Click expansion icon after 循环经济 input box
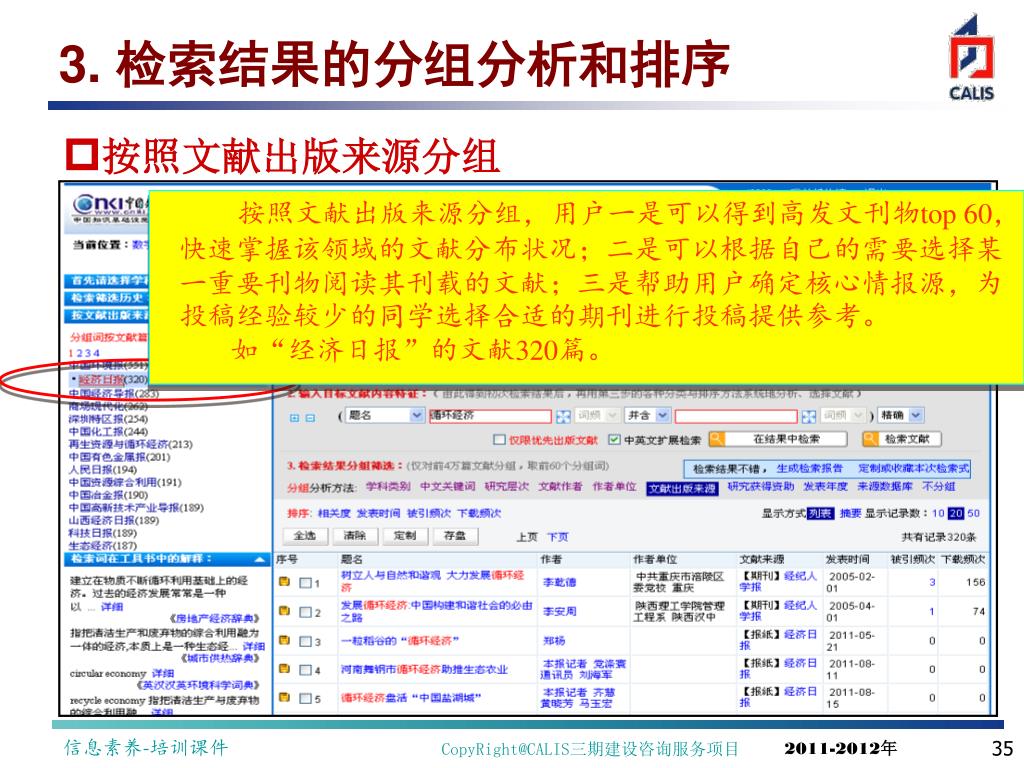Image resolution: width=1024 pixels, height=768 pixels. [563, 416]
